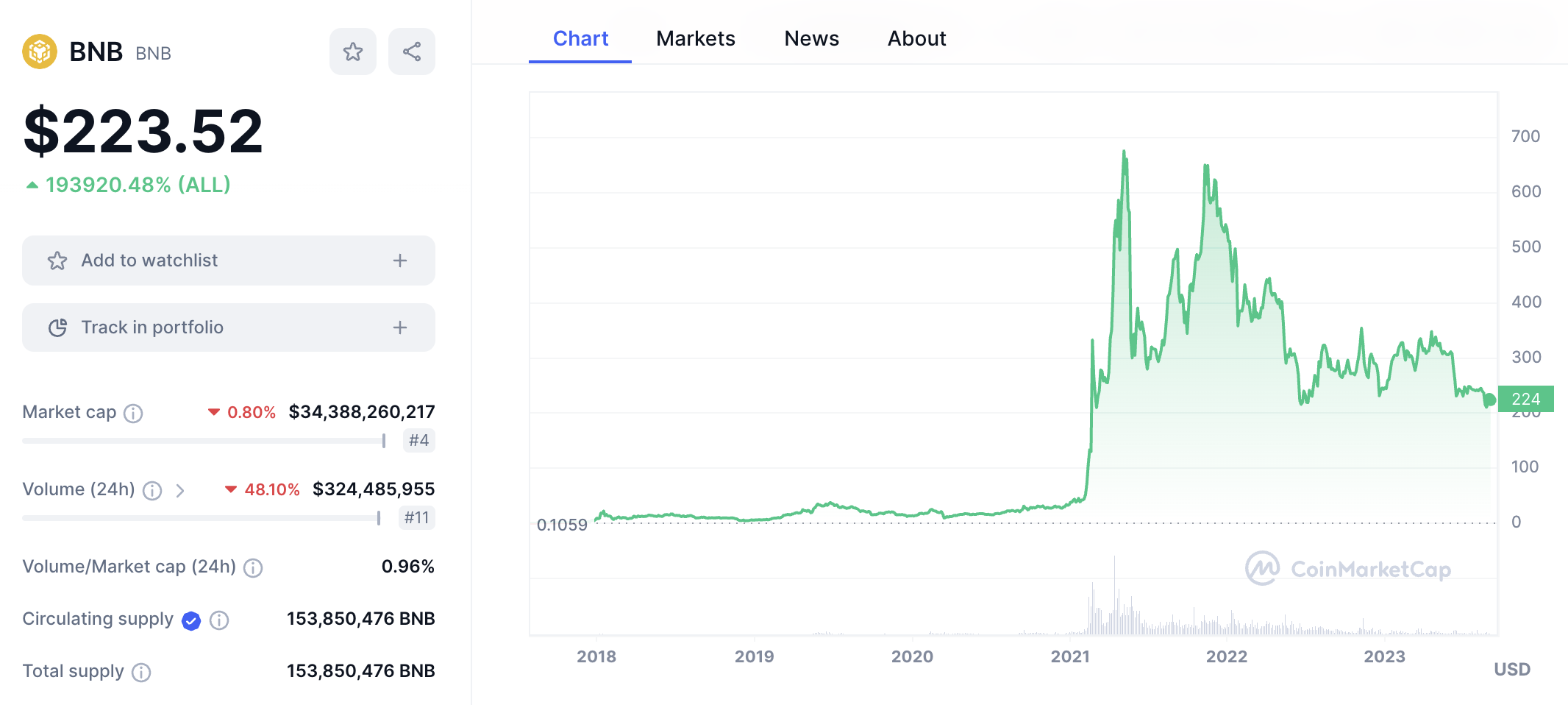Click the share icon button

412,52
